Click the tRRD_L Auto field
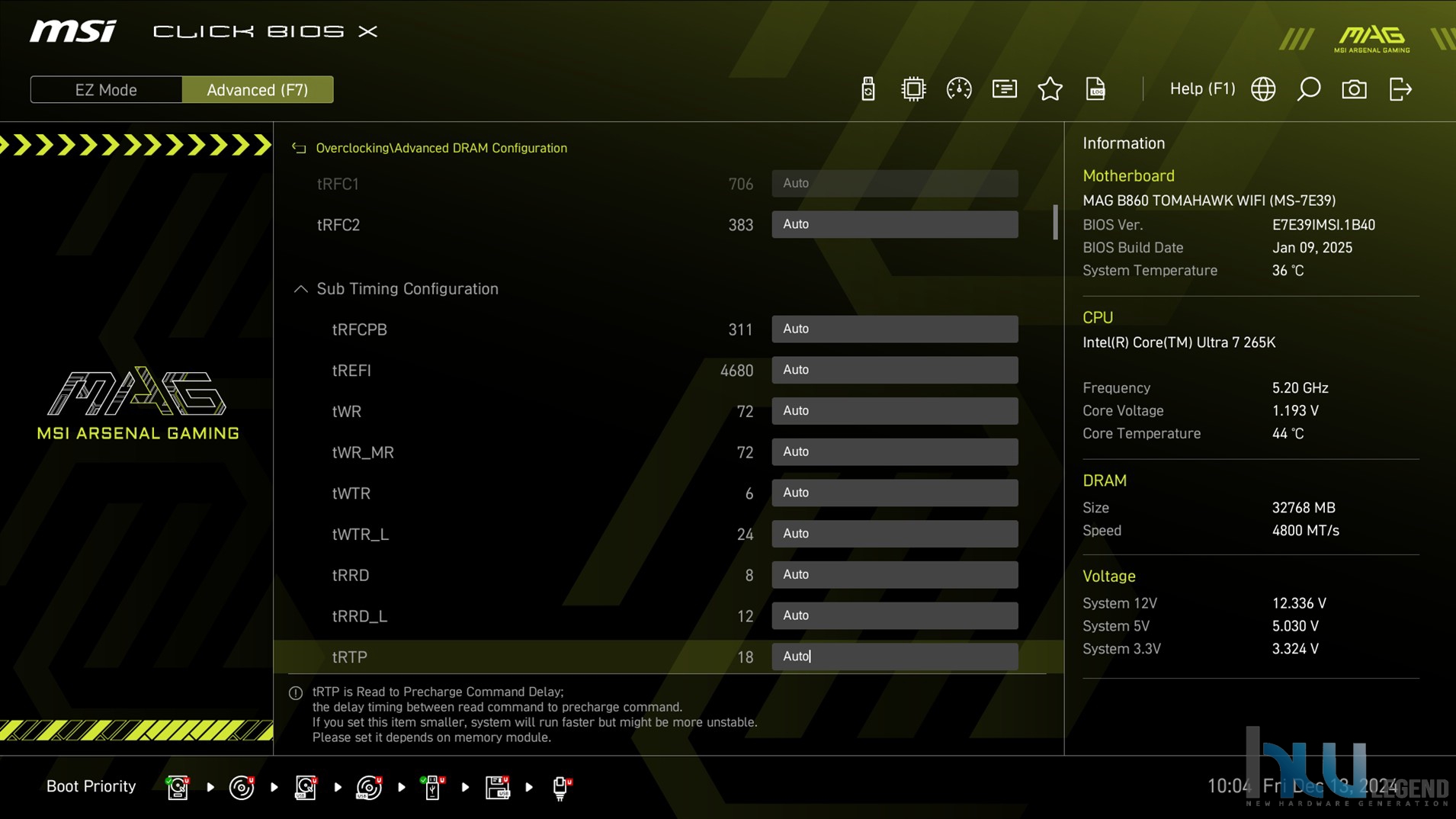 click(x=894, y=615)
